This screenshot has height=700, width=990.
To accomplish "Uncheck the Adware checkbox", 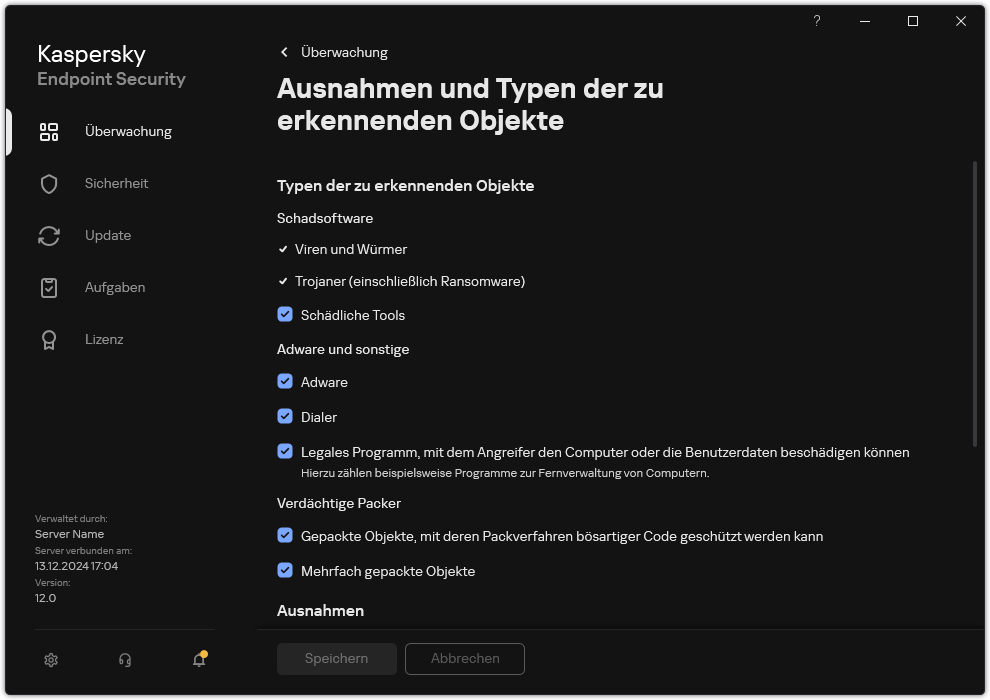I will click(x=285, y=381).
